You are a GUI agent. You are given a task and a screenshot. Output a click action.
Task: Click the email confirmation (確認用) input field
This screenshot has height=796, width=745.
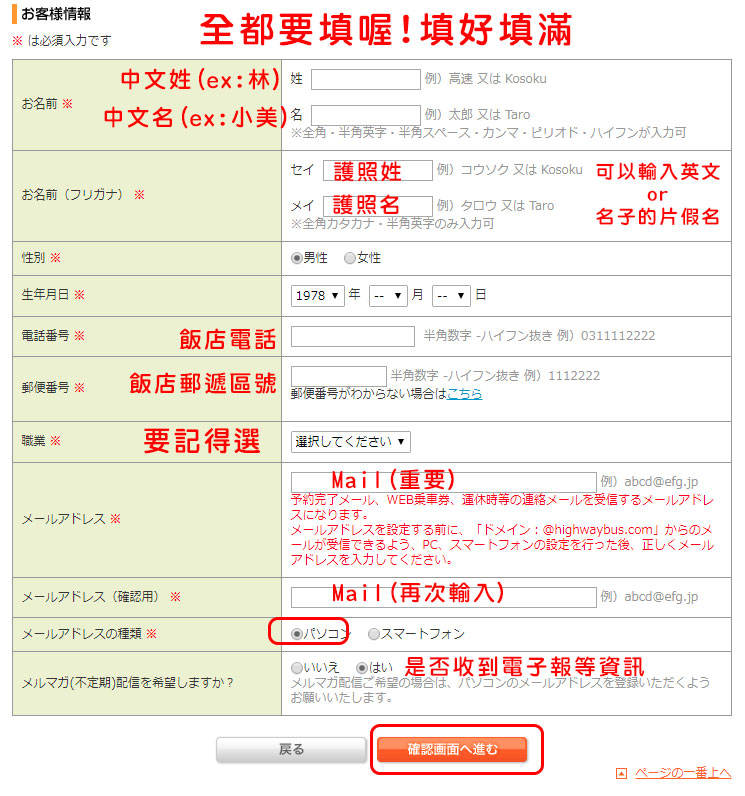point(444,597)
